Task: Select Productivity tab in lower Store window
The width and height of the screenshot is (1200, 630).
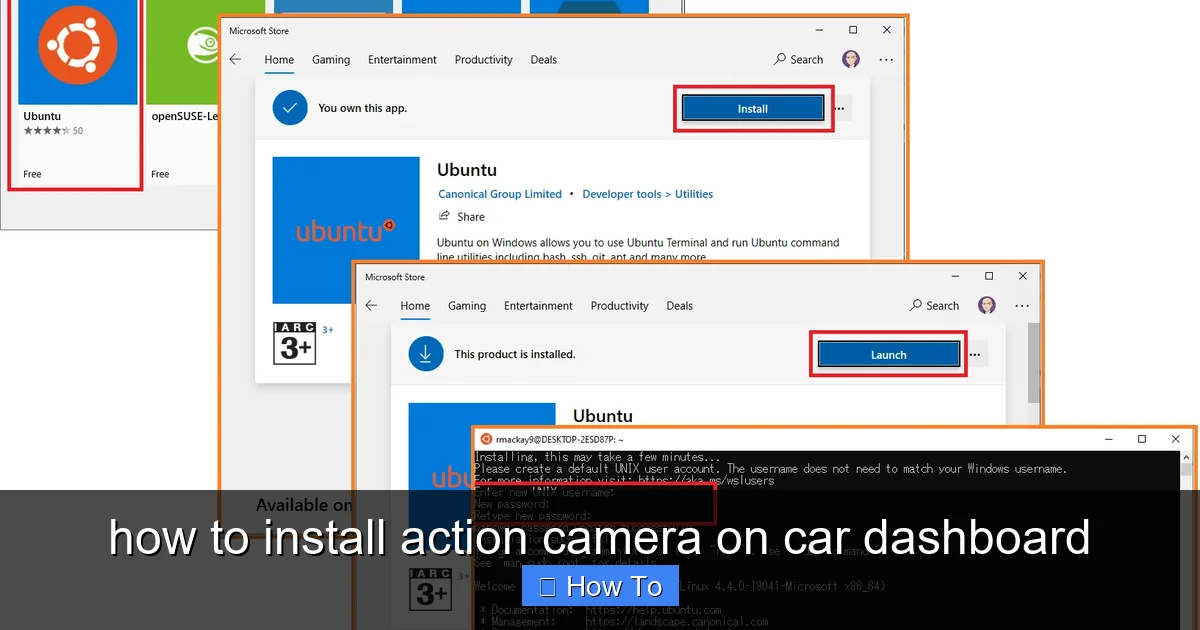Action: coord(619,306)
